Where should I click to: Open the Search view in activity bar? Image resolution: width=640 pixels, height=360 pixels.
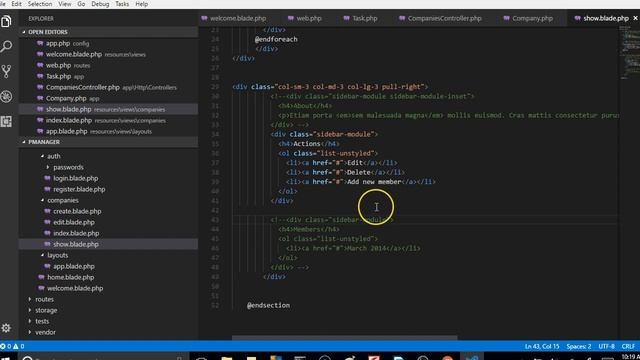[x=6, y=46]
